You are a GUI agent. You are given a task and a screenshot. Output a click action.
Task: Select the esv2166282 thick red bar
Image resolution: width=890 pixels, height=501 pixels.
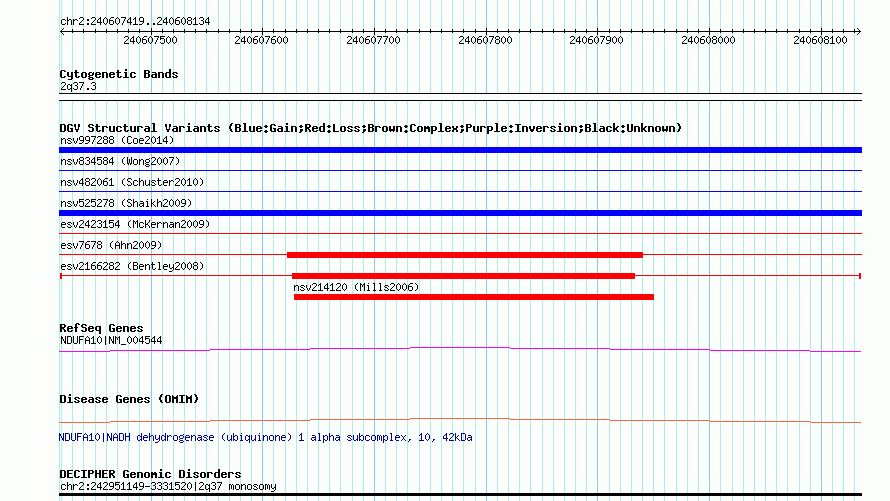pos(463,276)
